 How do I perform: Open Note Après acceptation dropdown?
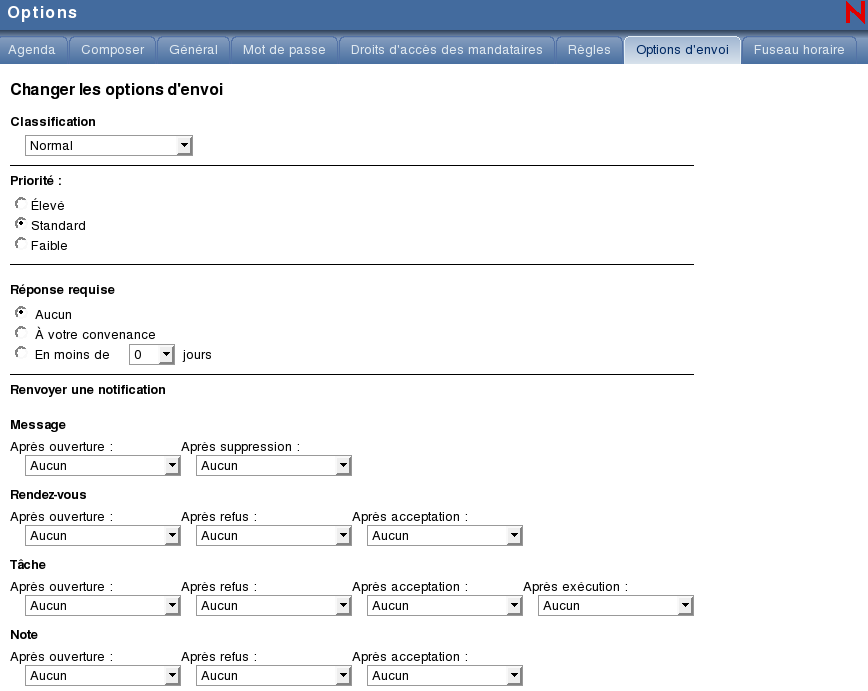(445, 675)
